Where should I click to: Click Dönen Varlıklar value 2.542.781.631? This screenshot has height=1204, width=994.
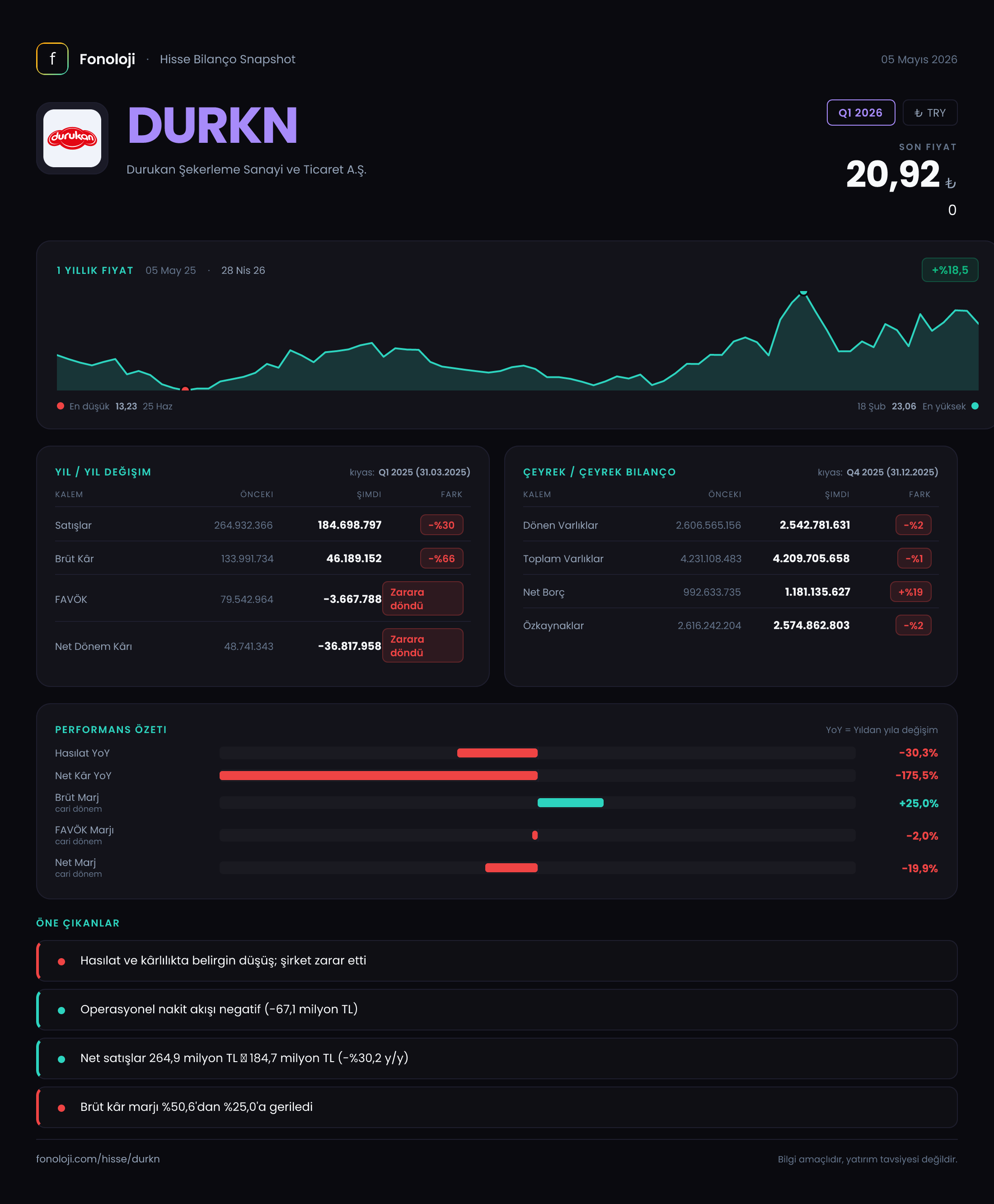click(815, 525)
